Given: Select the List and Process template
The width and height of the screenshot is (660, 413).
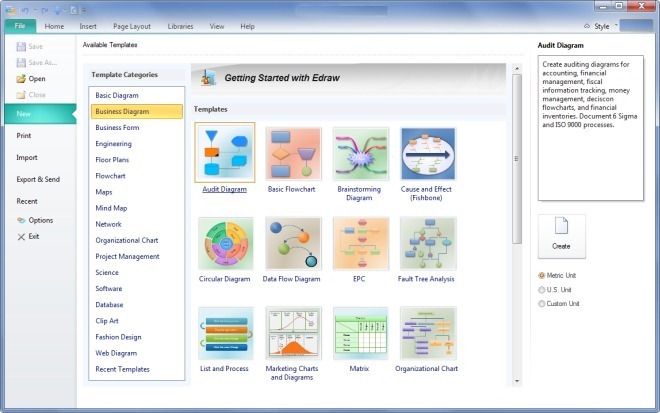Looking at the screenshot, I should pyautogui.click(x=226, y=333).
